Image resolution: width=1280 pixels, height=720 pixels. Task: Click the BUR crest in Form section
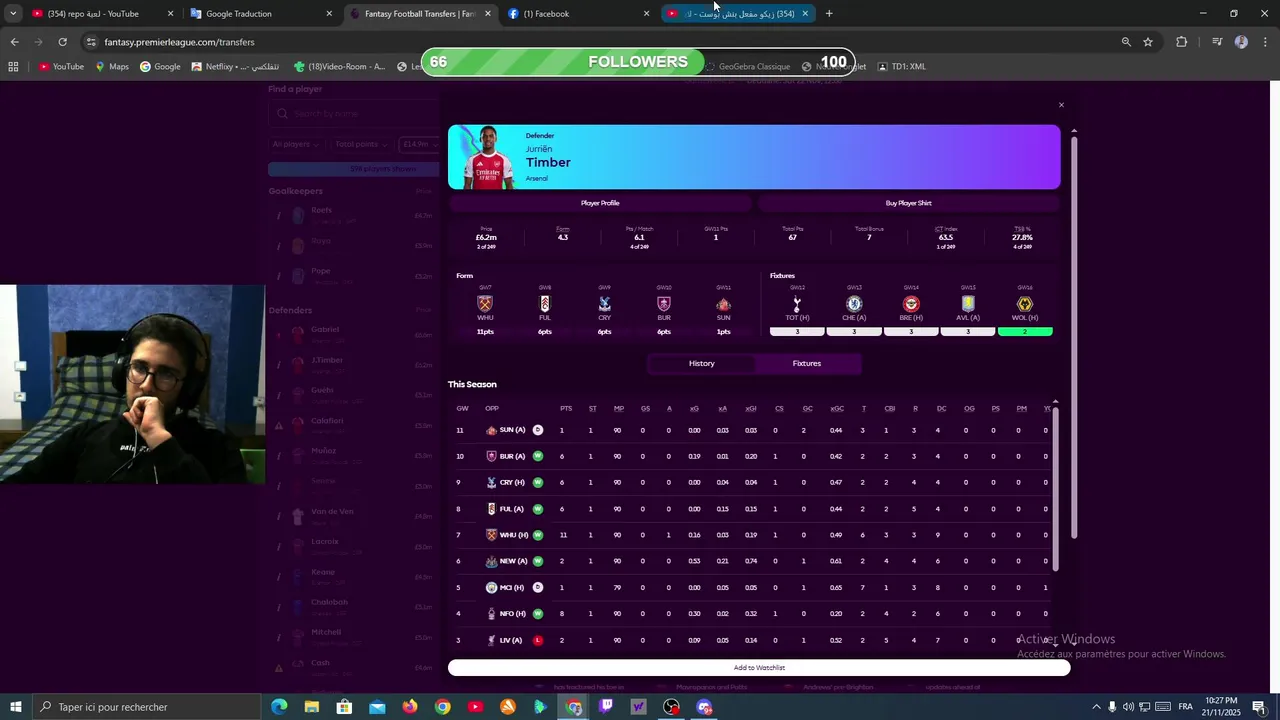pos(664,304)
